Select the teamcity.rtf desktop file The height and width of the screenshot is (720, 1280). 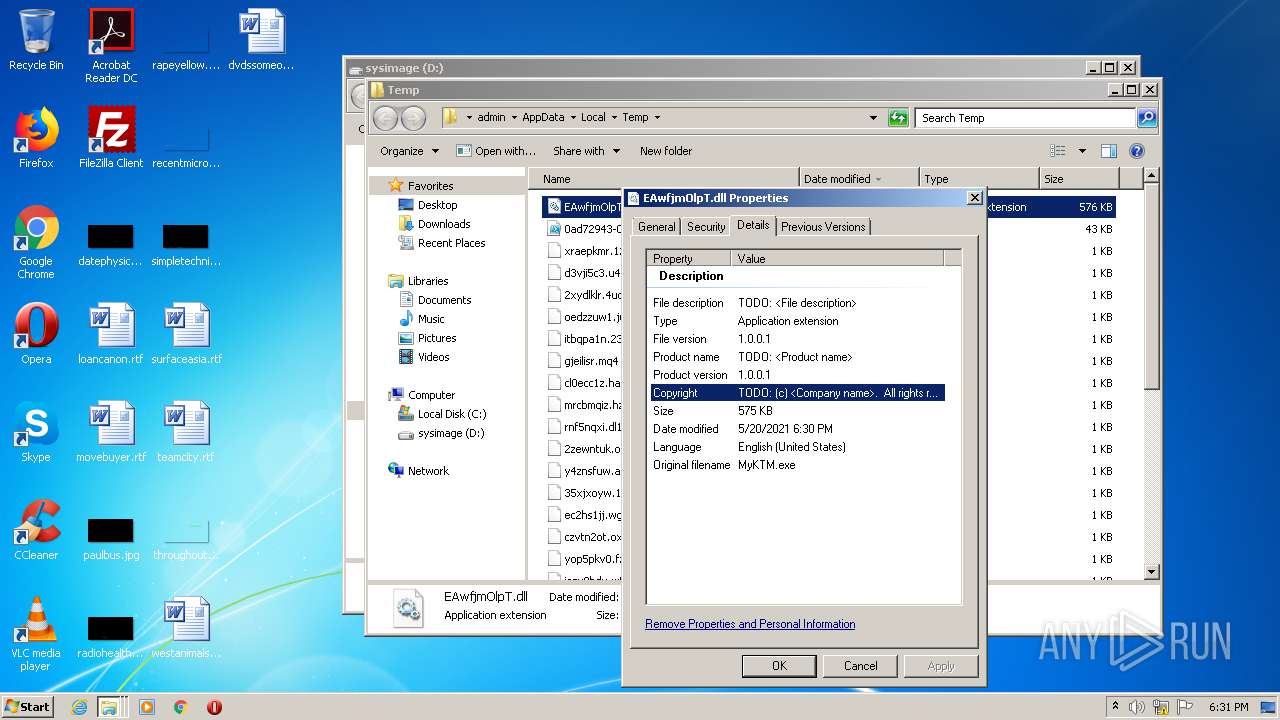187,432
